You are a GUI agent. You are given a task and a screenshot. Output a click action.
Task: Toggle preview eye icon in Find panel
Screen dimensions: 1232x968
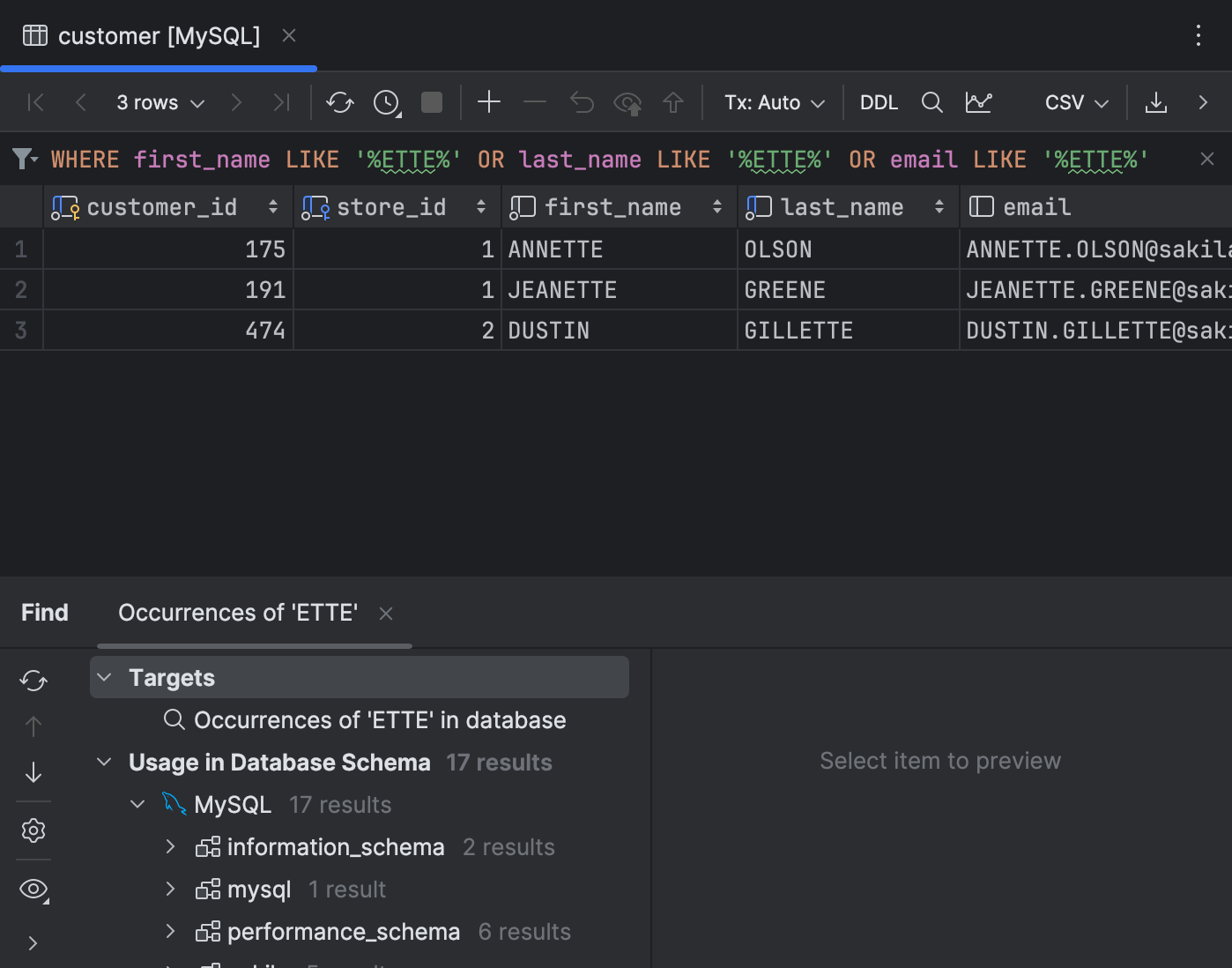[33, 889]
